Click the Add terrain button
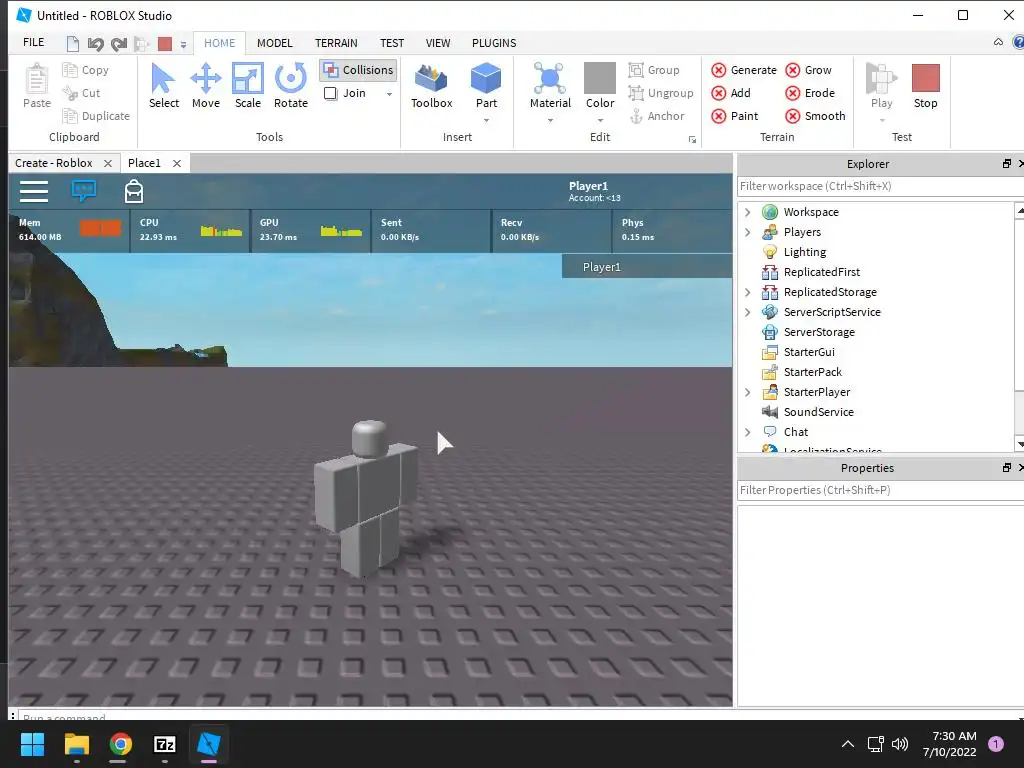The width and height of the screenshot is (1024, 768). click(731, 93)
